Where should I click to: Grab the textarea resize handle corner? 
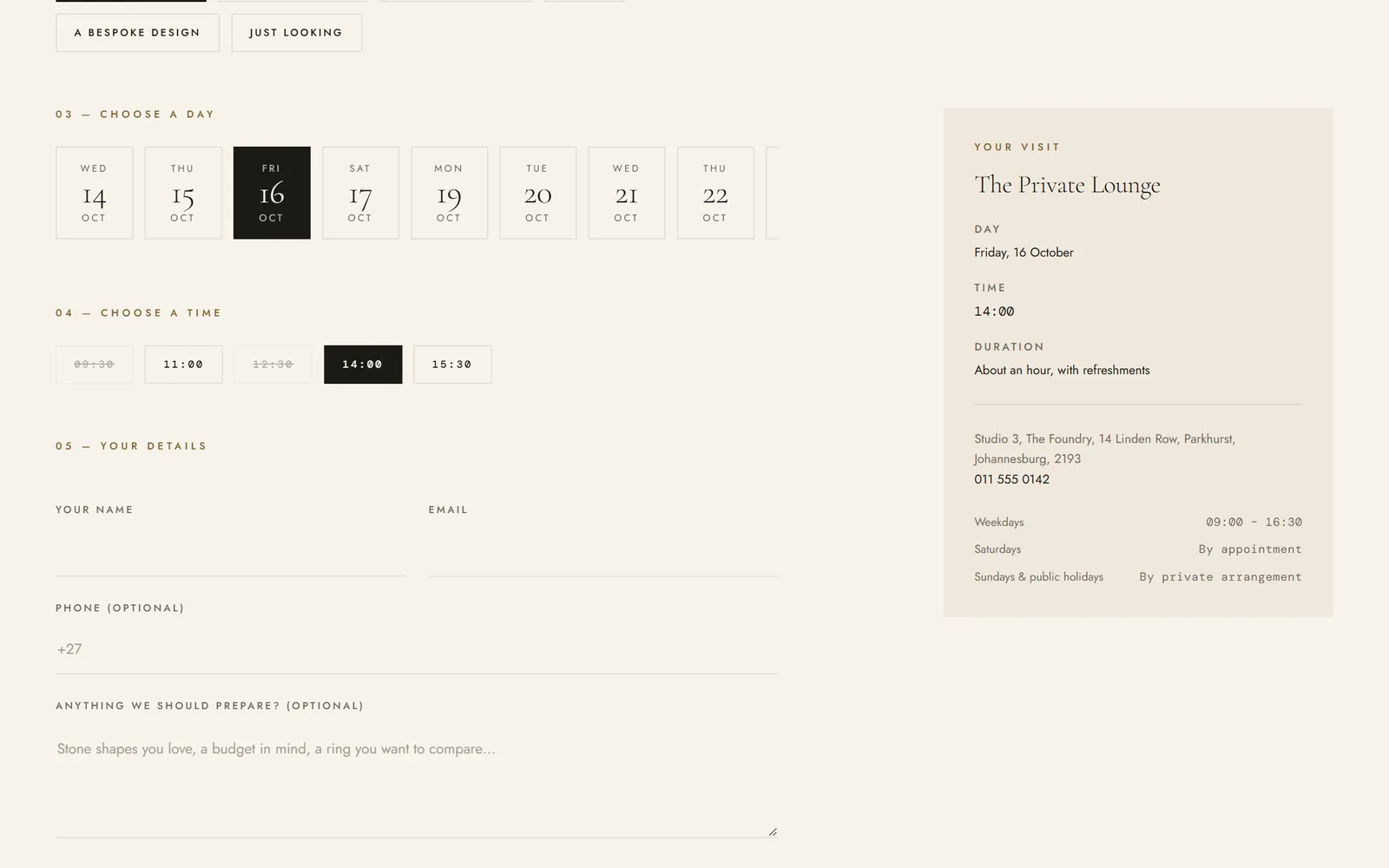point(772,832)
